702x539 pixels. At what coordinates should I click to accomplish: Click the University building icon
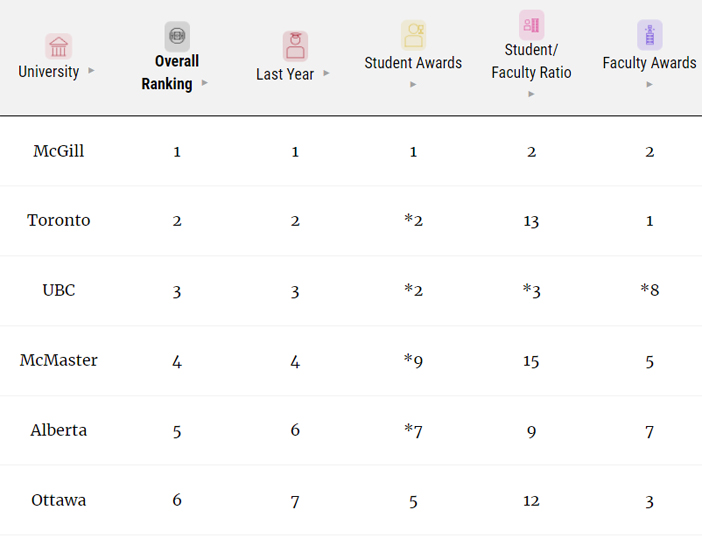pos(59,47)
